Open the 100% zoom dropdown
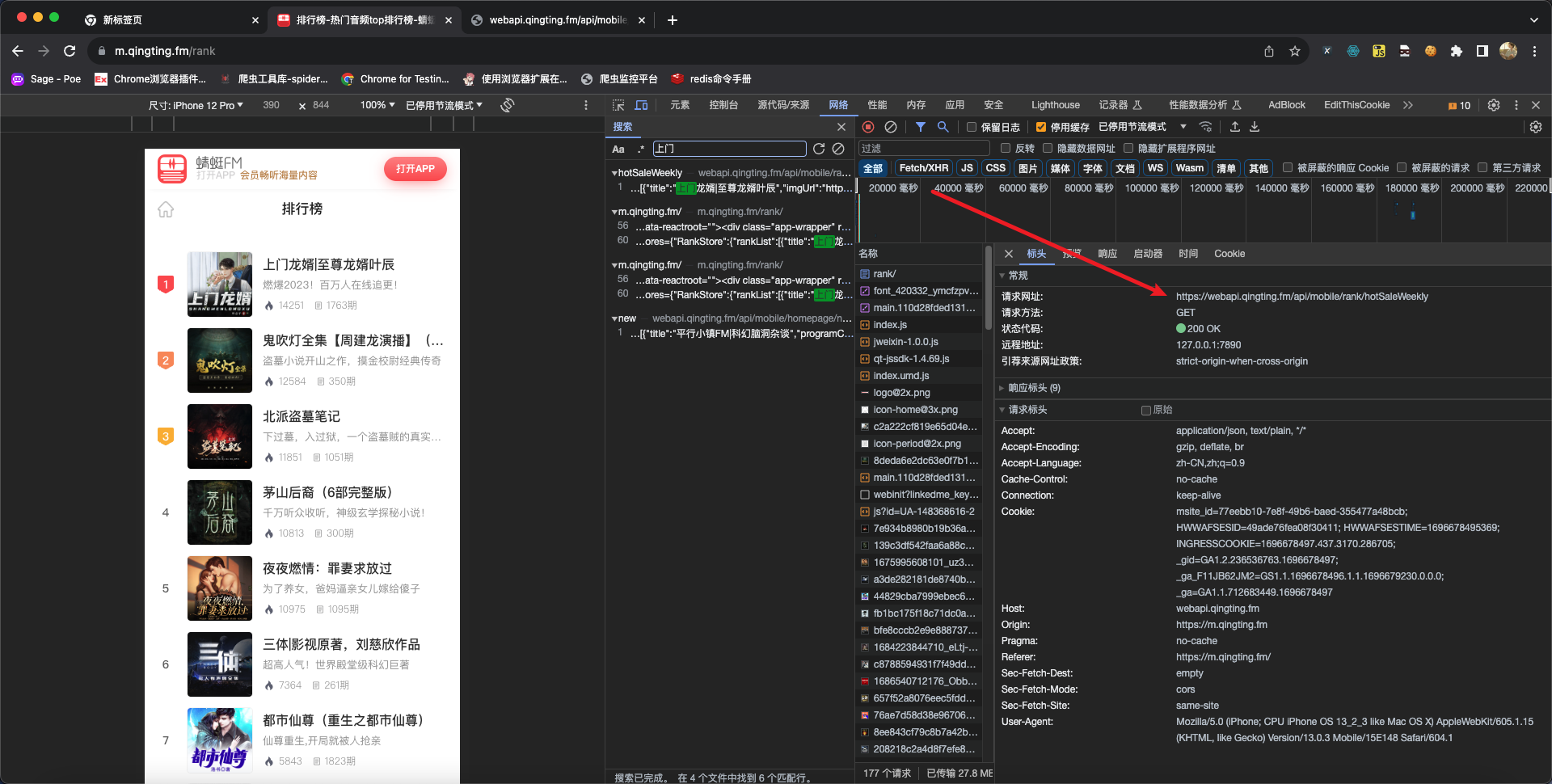1552x784 pixels. (x=377, y=105)
